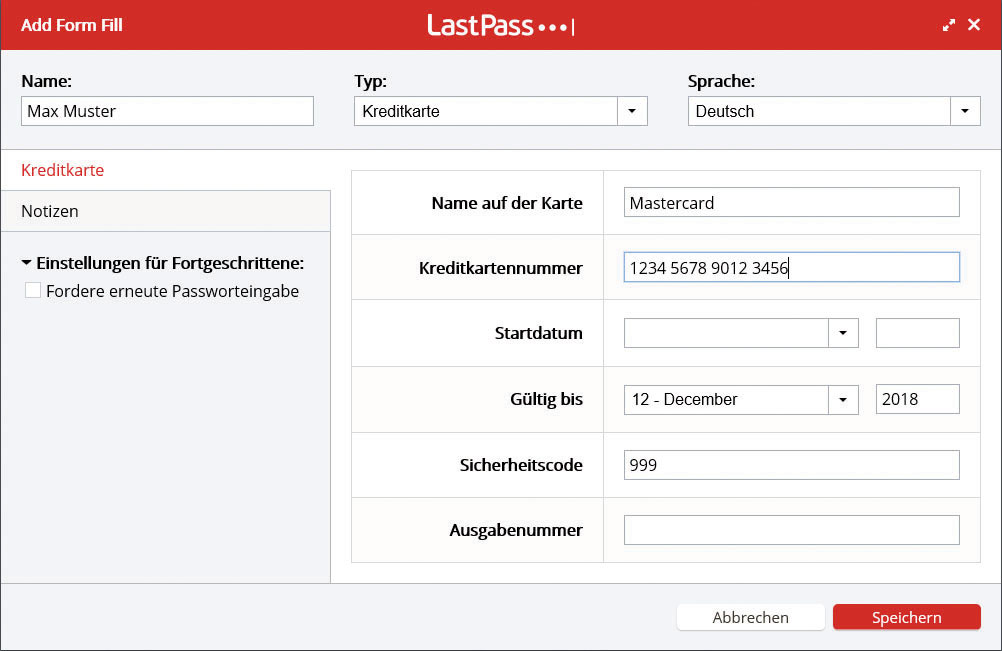Click the LastPass logo
Screen dimensions: 1002x651
[500, 26]
